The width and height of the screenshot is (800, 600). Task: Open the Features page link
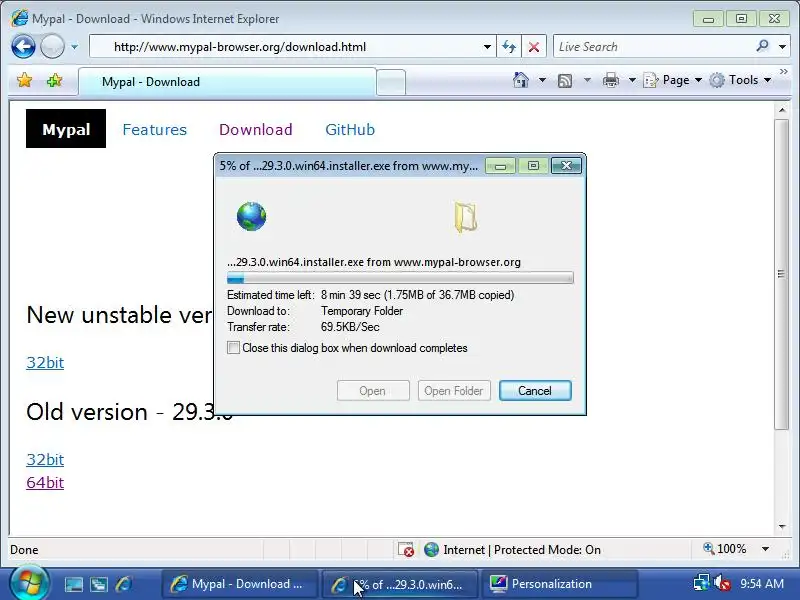click(155, 130)
